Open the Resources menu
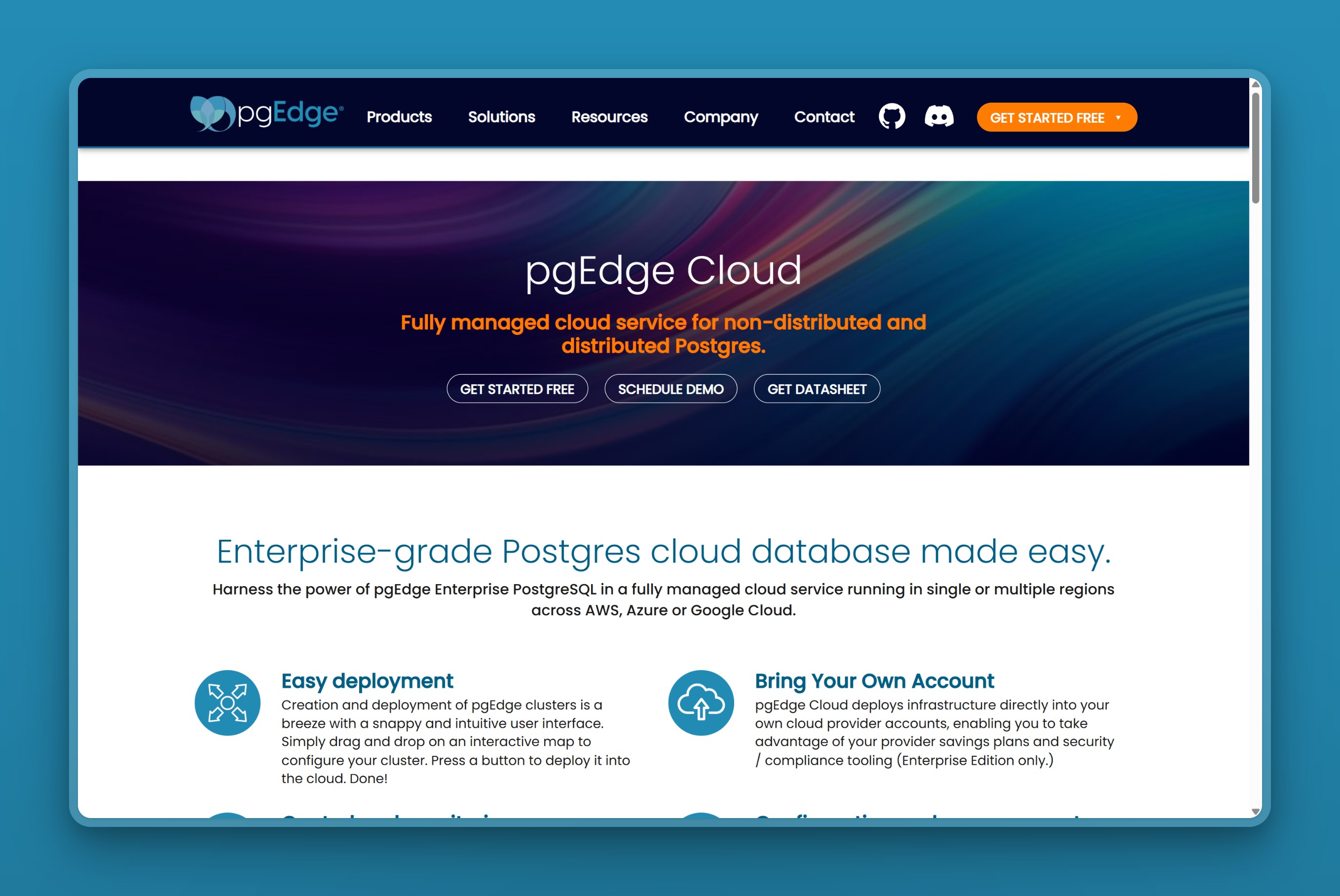 point(610,117)
